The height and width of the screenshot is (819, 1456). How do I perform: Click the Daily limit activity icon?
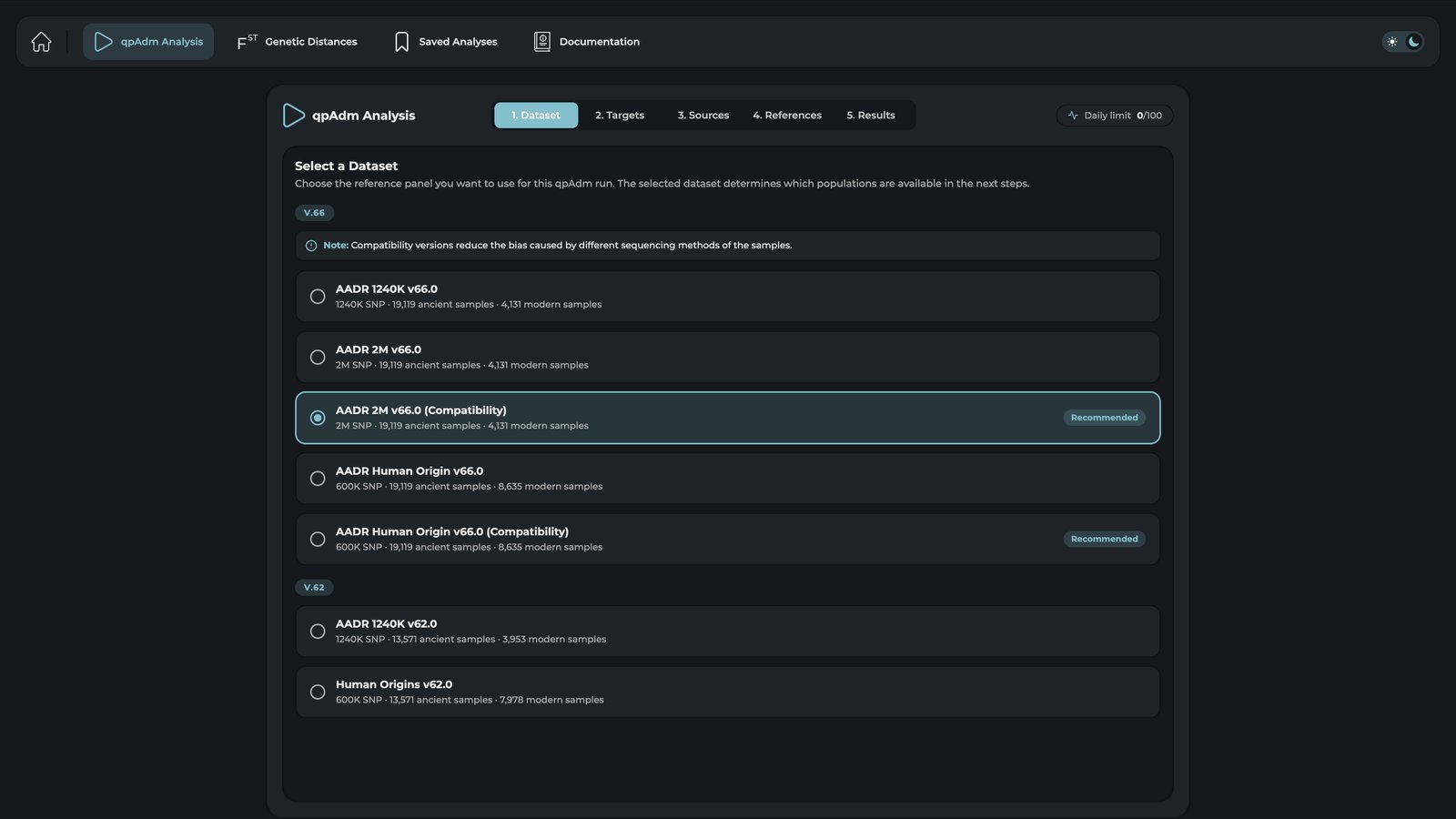[x=1073, y=116]
